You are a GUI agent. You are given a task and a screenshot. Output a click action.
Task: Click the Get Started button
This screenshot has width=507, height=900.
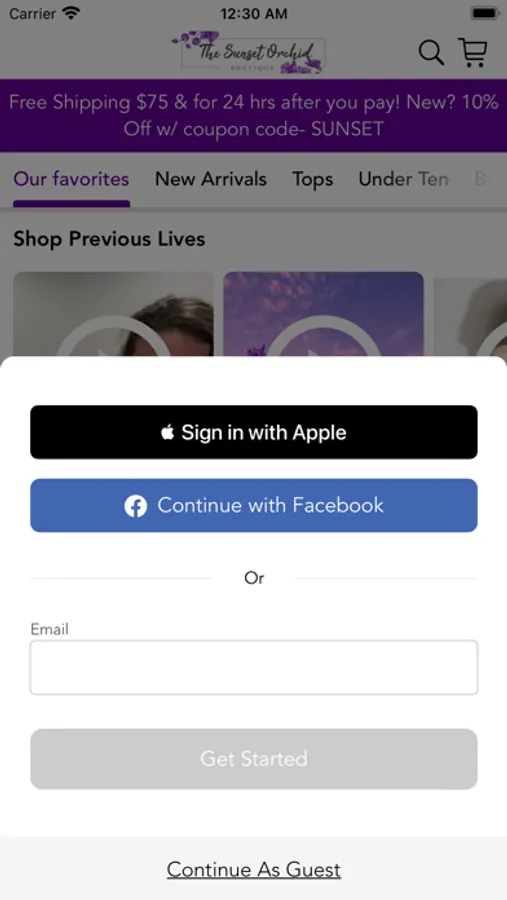point(254,759)
